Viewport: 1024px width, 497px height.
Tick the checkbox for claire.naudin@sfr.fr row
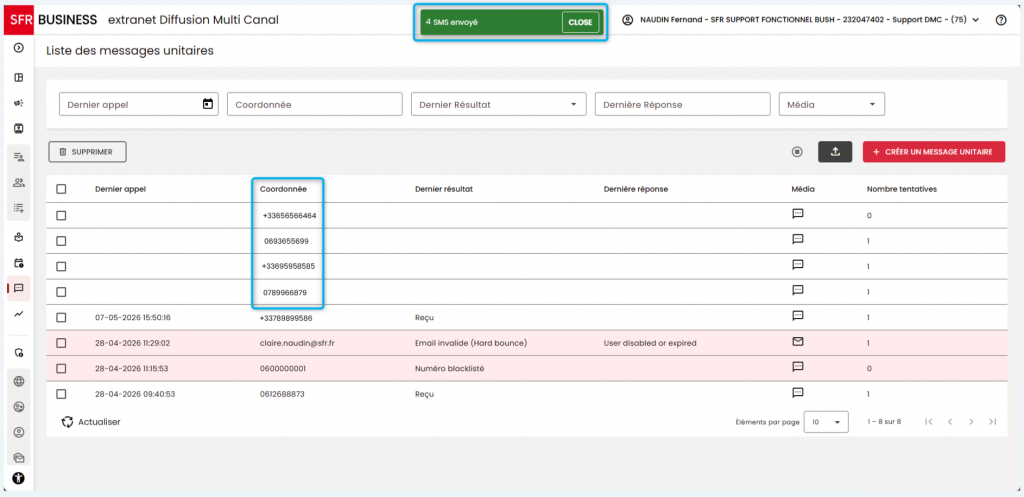pyautogui.click(x=61, y=343)
